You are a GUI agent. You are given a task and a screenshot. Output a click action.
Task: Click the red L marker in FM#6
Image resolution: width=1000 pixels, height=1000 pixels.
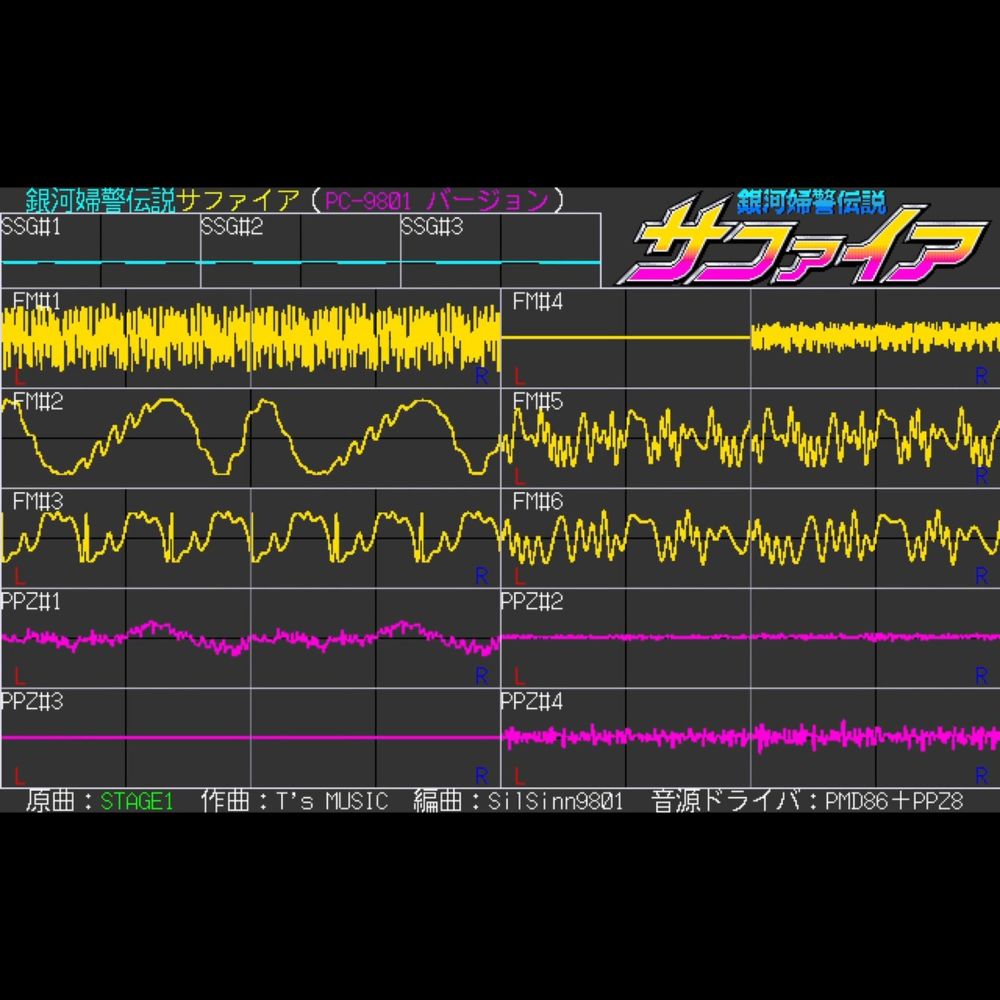pyautogui.click(x=519, y=577)
